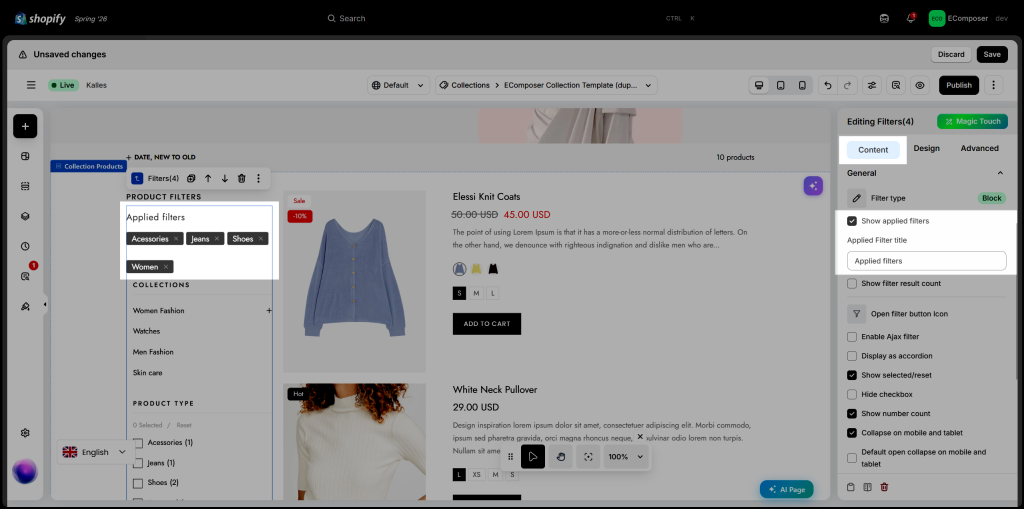Open the page settings sliders icon
The height and width of the screenshot is (509, 1024).
pos(872,85)
